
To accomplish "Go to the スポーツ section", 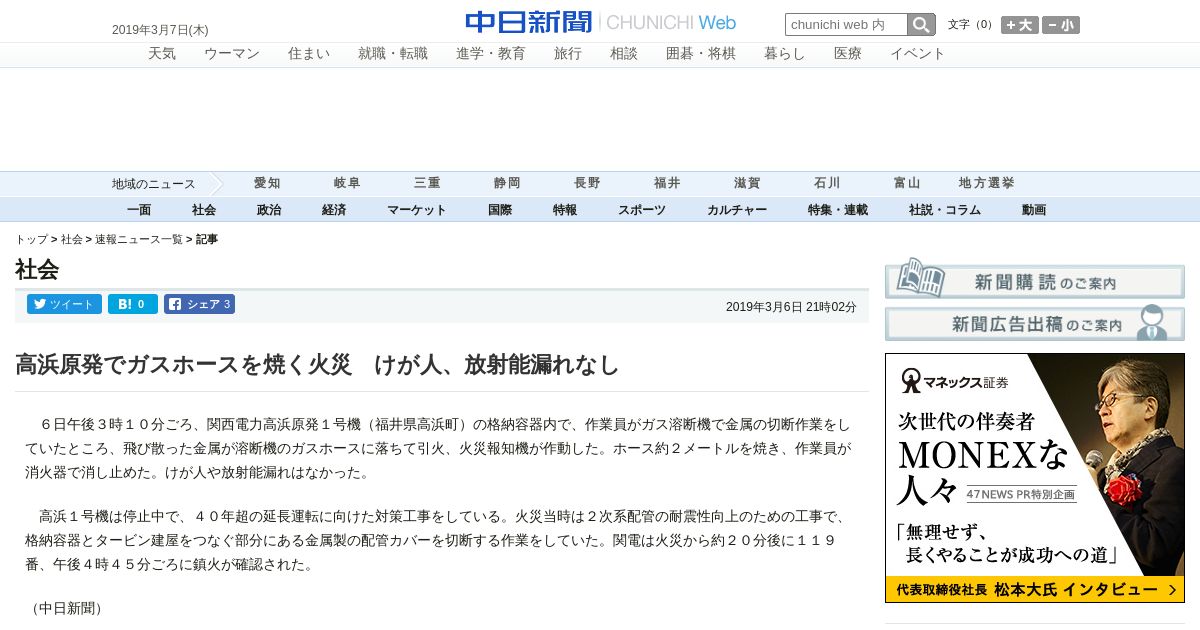I will tap(642, 210).
